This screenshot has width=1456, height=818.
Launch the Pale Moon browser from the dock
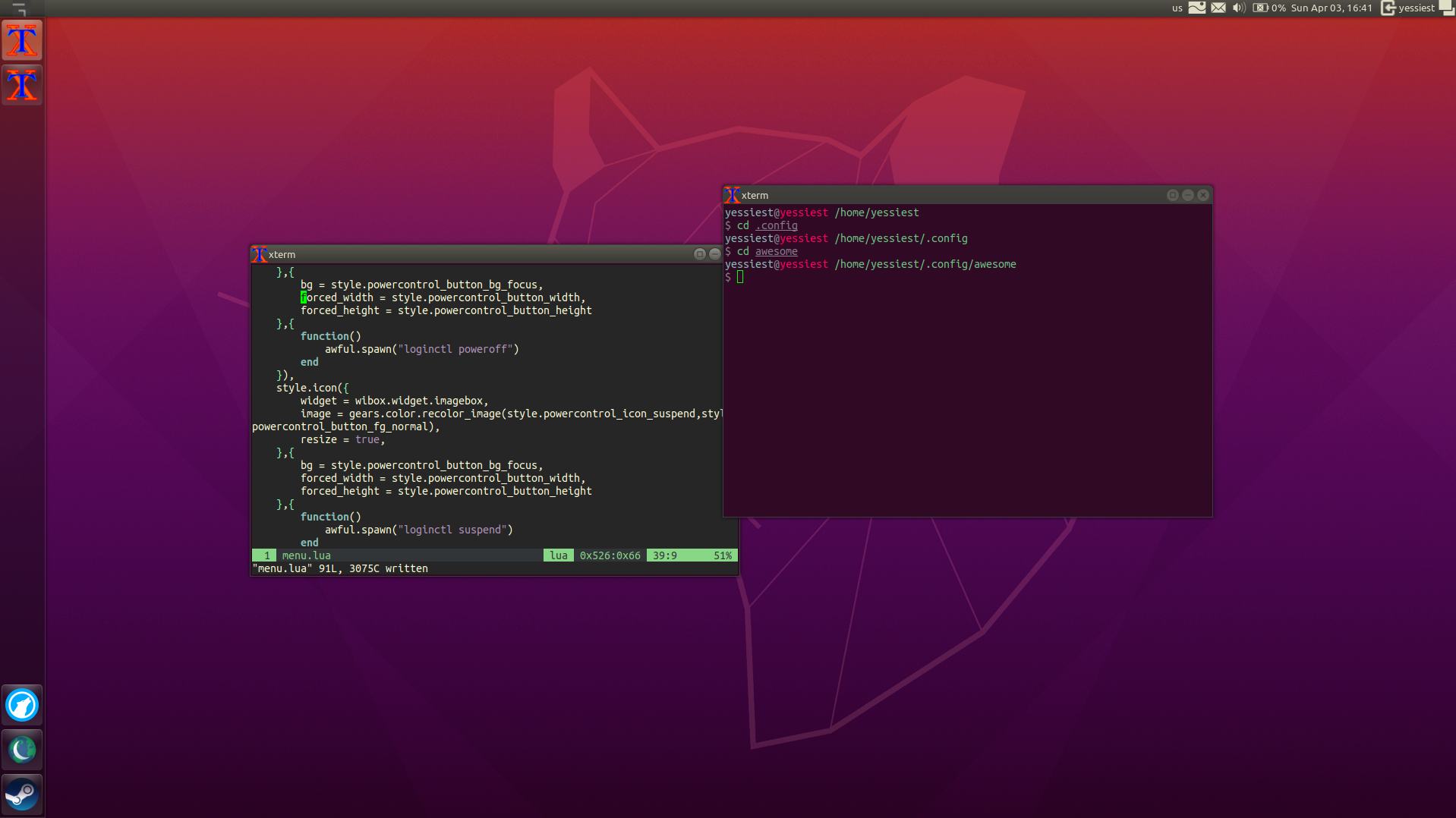(x=22, y=750)
